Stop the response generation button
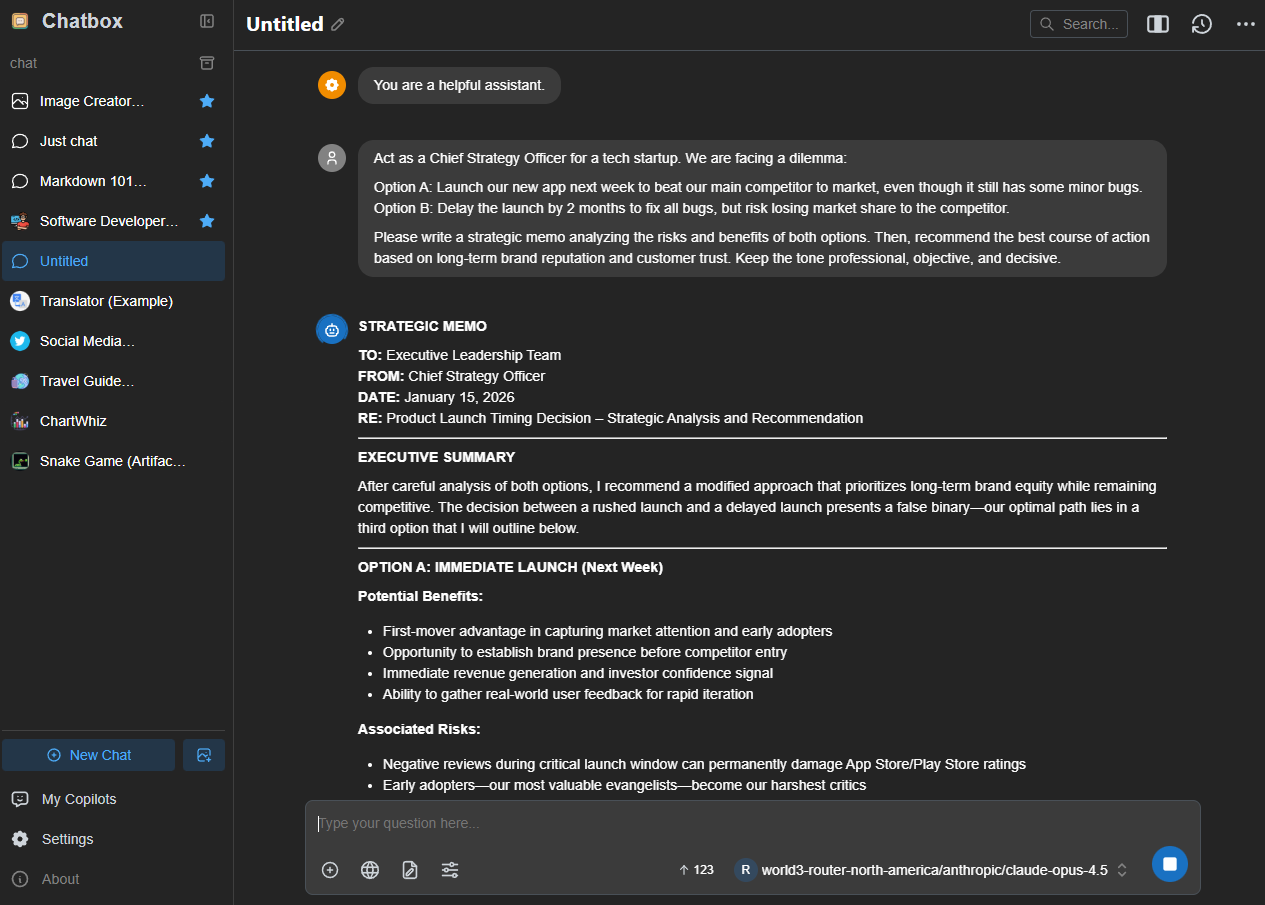Image resolution: width=1265 pixels, height=905 pixels. (x=1169, y=864)
